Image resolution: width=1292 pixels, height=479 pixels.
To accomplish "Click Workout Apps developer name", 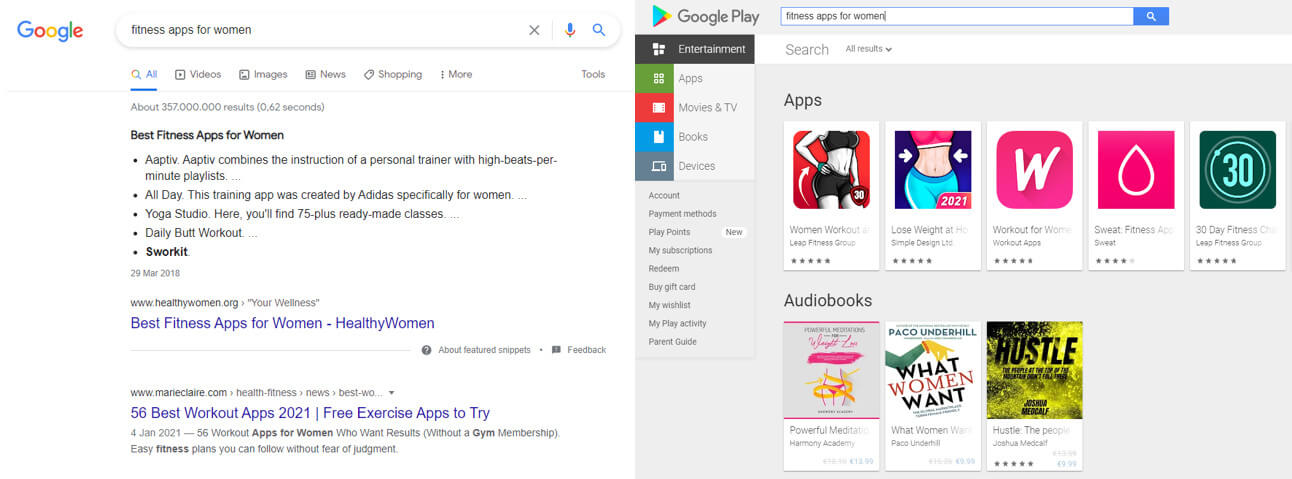I will (x=1017, y=243).
